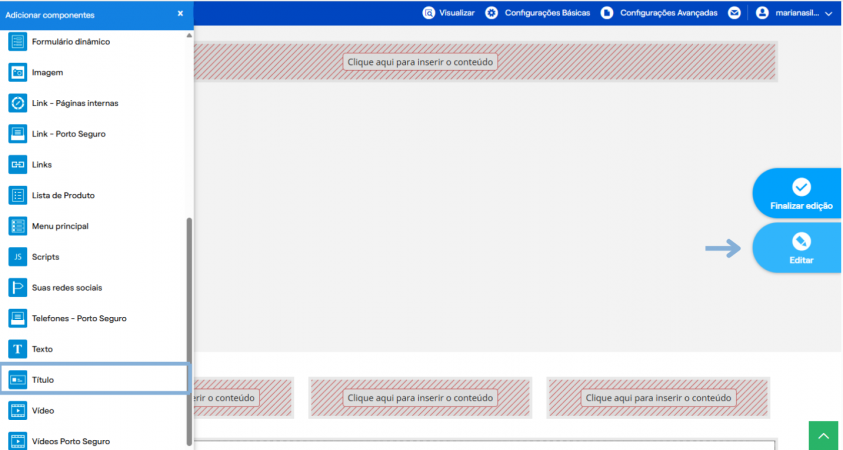Click the Finalizar edição button
The width and height of the screenshot is (843, 450).
coord(797,193)
